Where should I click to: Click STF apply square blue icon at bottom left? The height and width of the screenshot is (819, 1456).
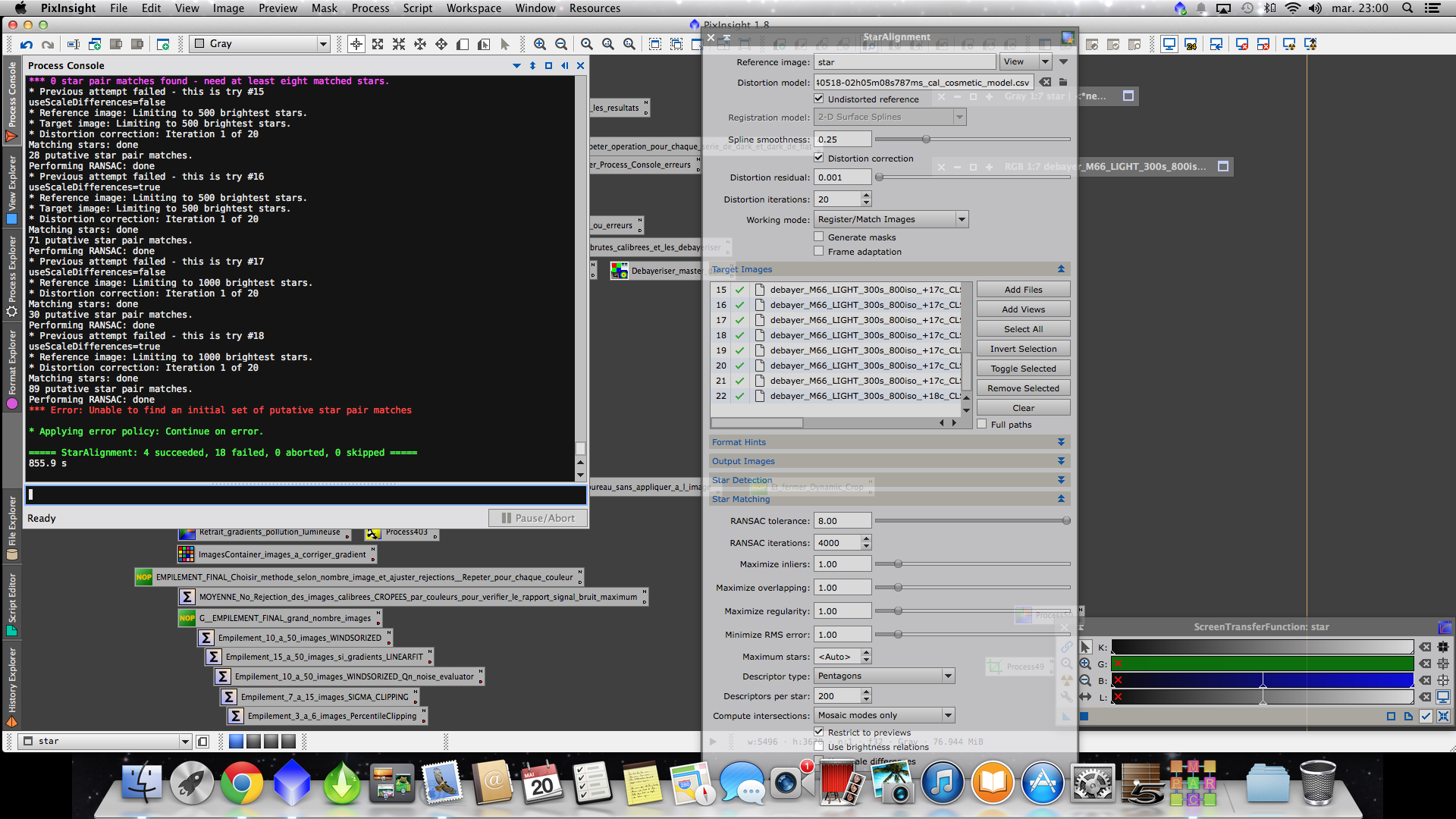click(1084, 716)
